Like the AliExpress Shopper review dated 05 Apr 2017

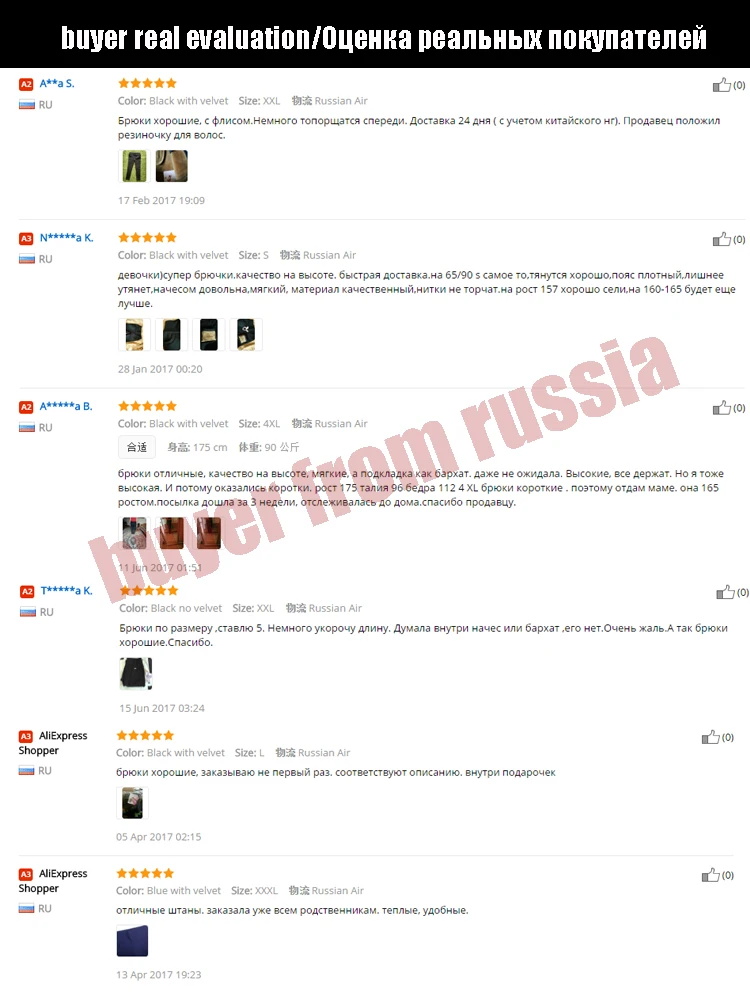point(711,737)
